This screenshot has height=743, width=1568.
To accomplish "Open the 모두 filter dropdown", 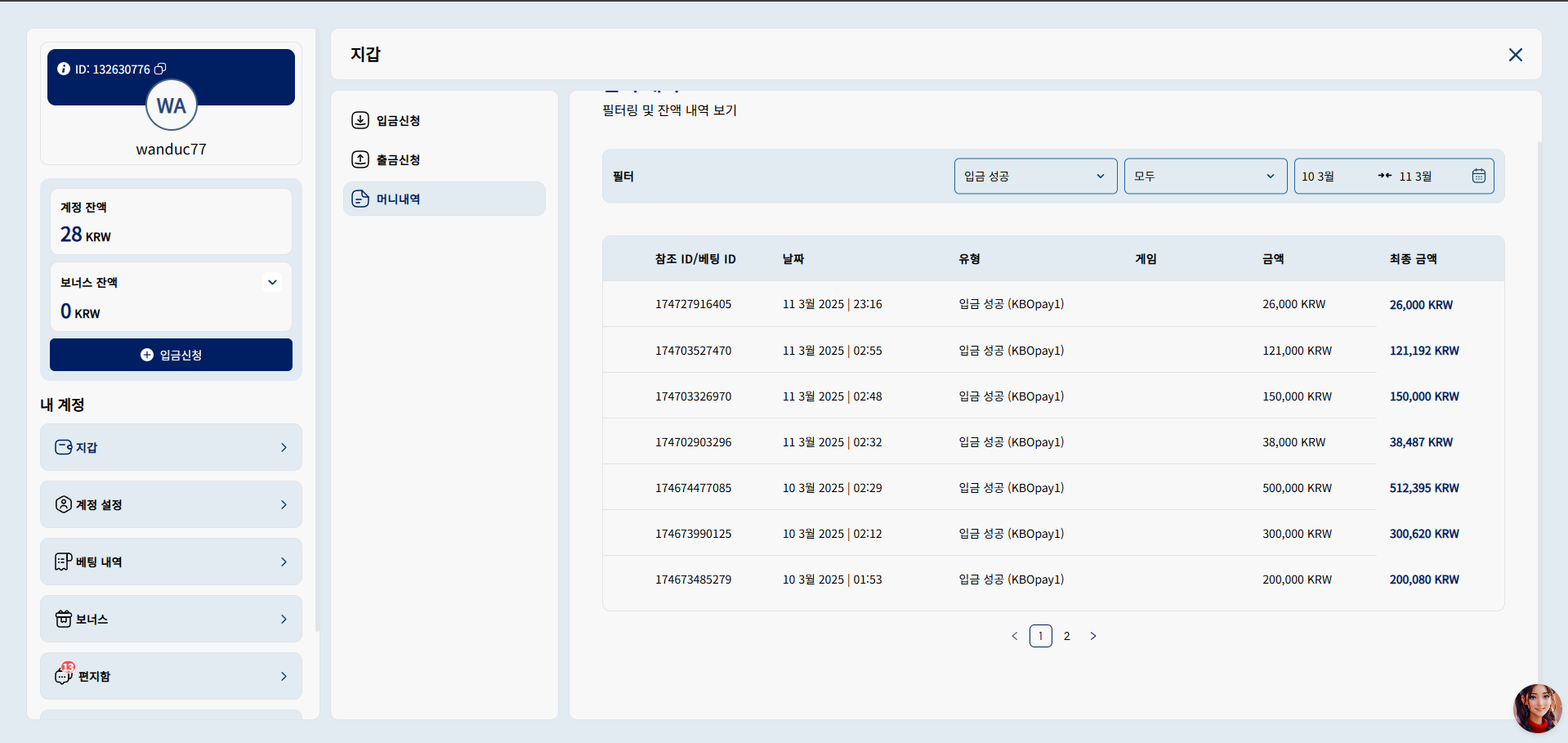I will click(1205, 176).
